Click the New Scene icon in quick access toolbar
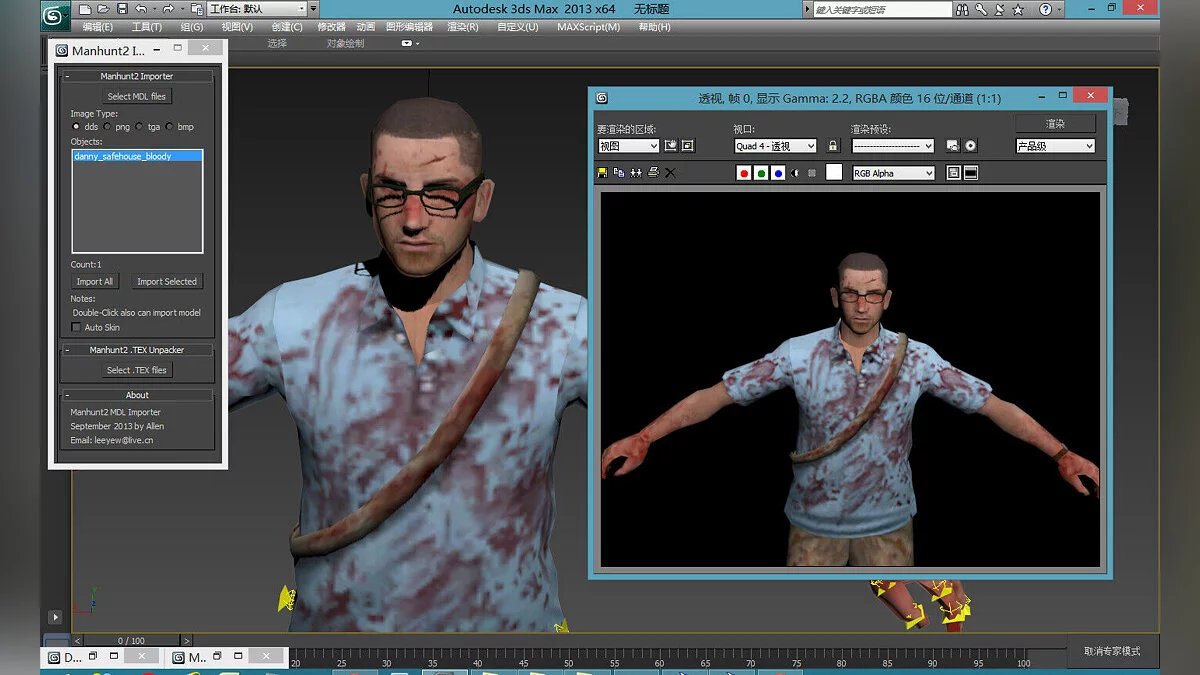The height and width of the screenshot is (675, 1200). click(87, 10)
